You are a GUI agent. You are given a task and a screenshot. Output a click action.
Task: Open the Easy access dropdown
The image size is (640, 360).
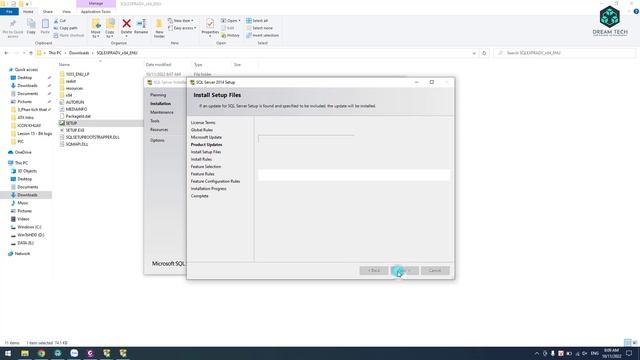[182, 28]
